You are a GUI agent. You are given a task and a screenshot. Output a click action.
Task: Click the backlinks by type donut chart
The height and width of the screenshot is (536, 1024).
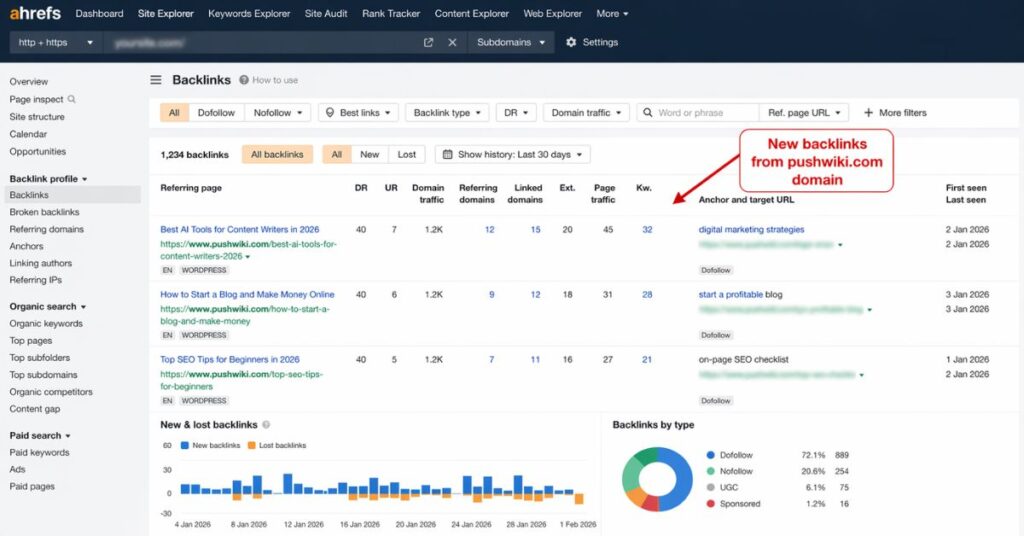[x=657, y=479]
